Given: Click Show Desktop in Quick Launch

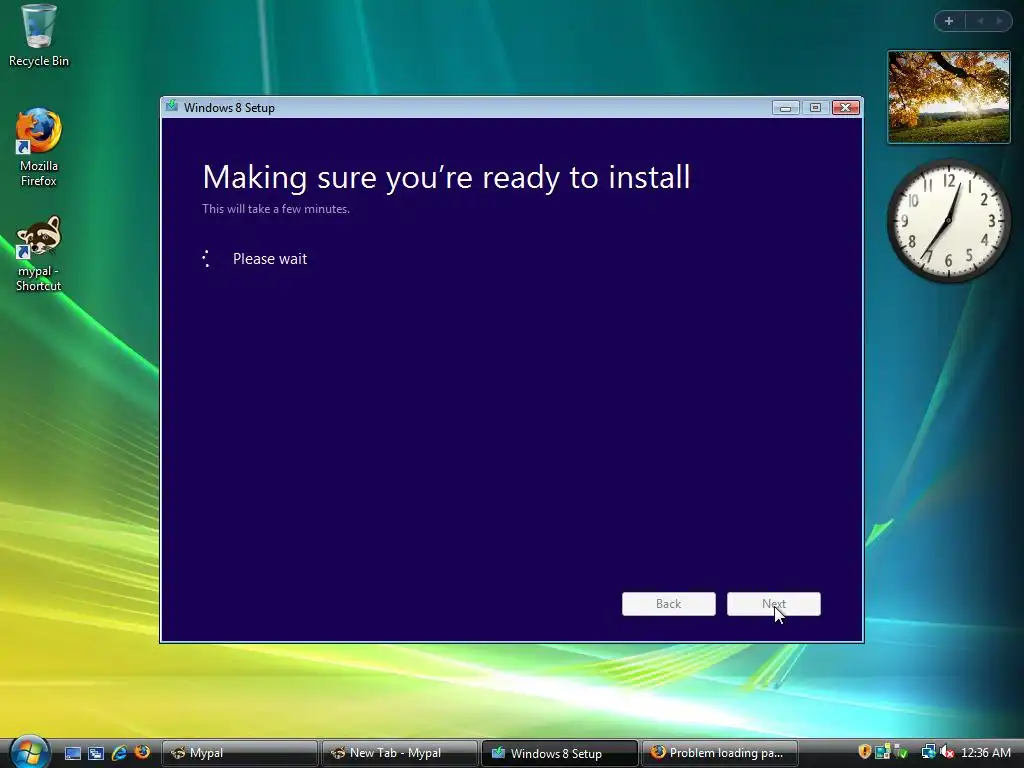Looking at the screenshot, I should coord(72,753).
